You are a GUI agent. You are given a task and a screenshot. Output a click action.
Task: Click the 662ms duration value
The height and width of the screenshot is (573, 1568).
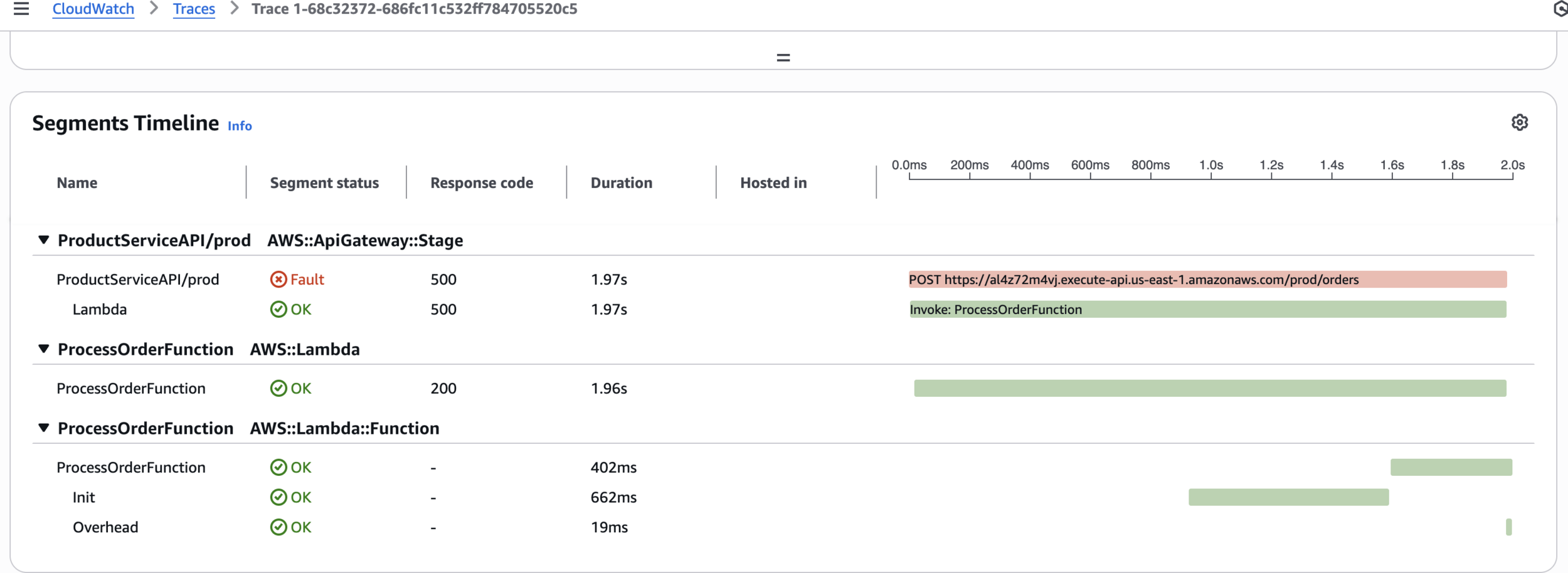613,497
